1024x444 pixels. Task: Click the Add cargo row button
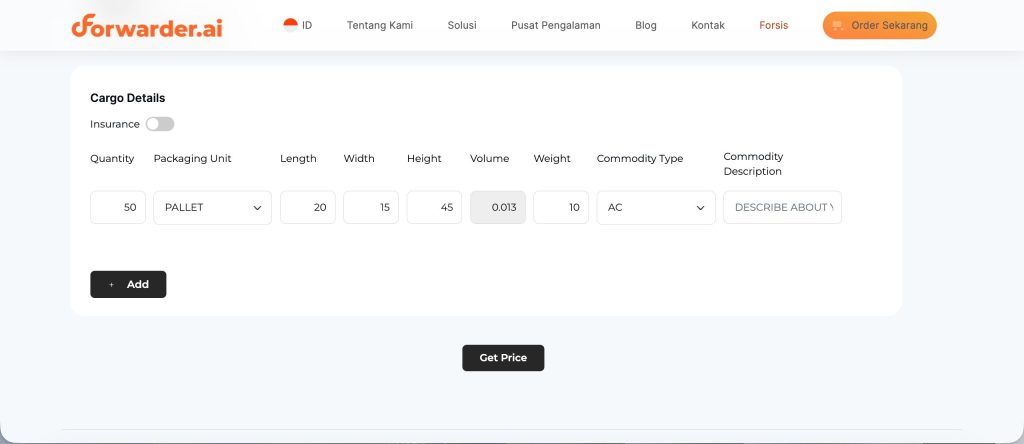pyautogui.click(x=128, y=284)
